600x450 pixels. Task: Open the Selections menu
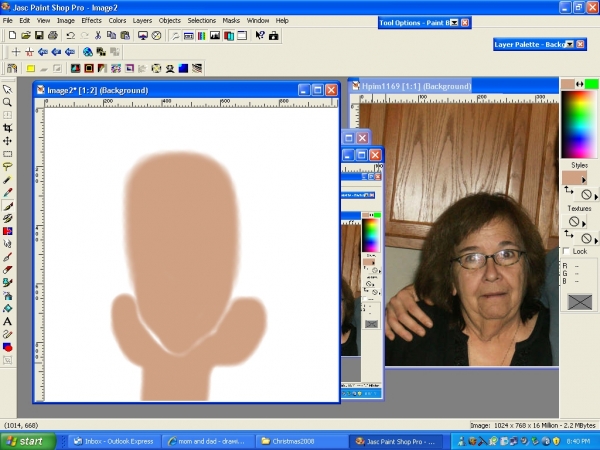202,20
